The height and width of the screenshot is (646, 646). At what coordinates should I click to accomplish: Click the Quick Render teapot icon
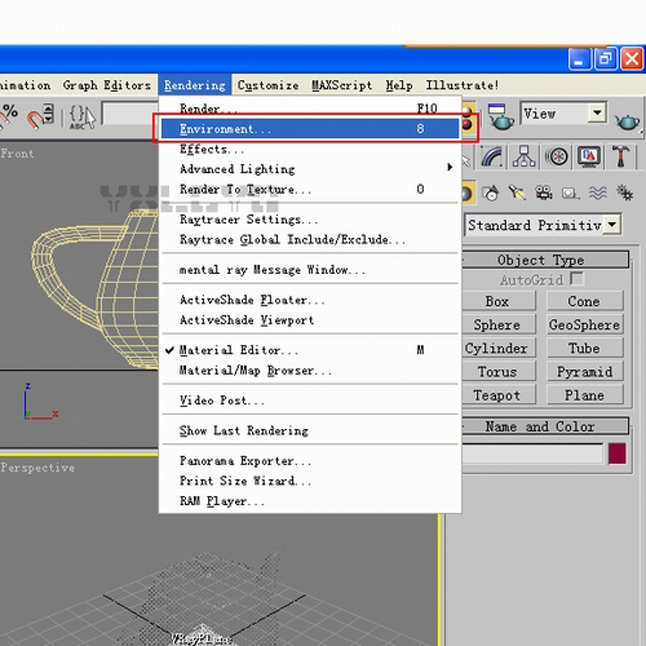627,120
